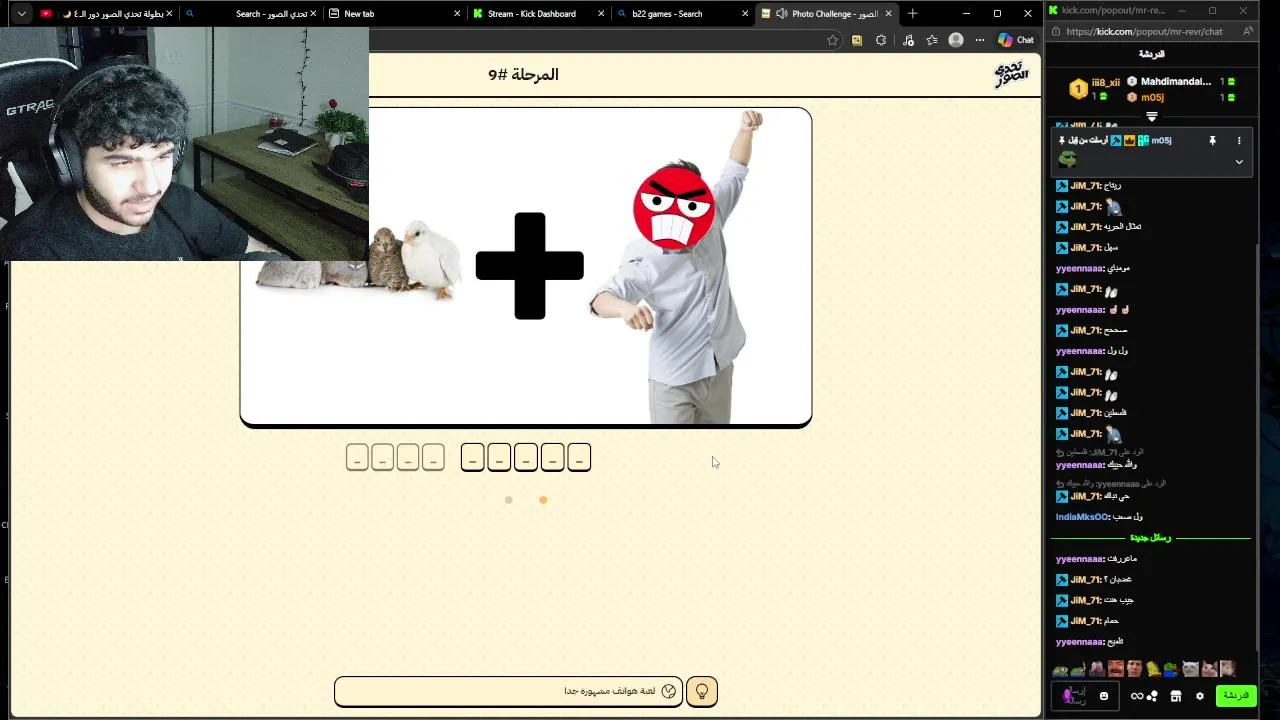Insert the first frog emote
Image resolution: width=1280 pixels, height=720 pixels.
click(x=1060, y=669)
